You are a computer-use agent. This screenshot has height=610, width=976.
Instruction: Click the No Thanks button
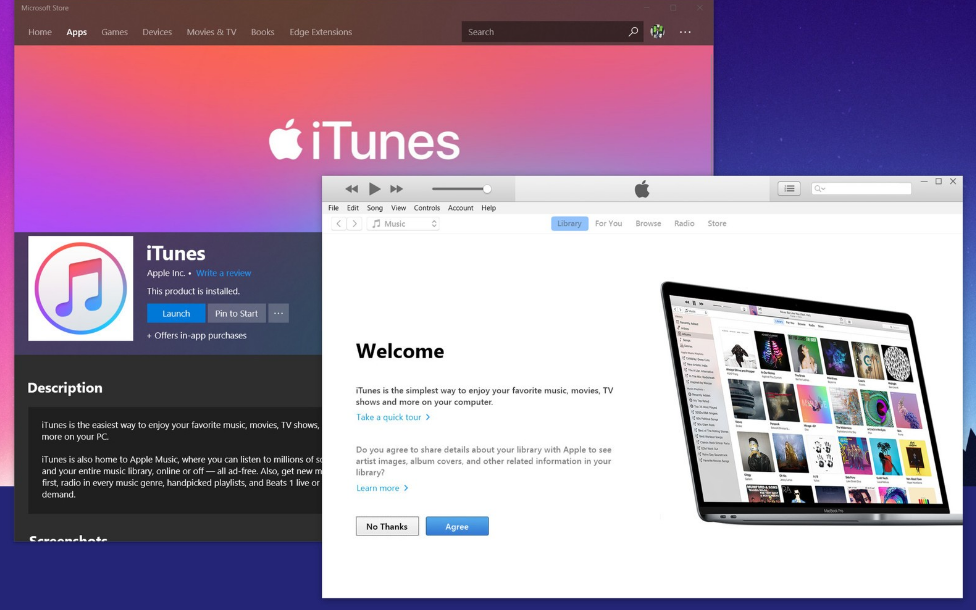387,526
